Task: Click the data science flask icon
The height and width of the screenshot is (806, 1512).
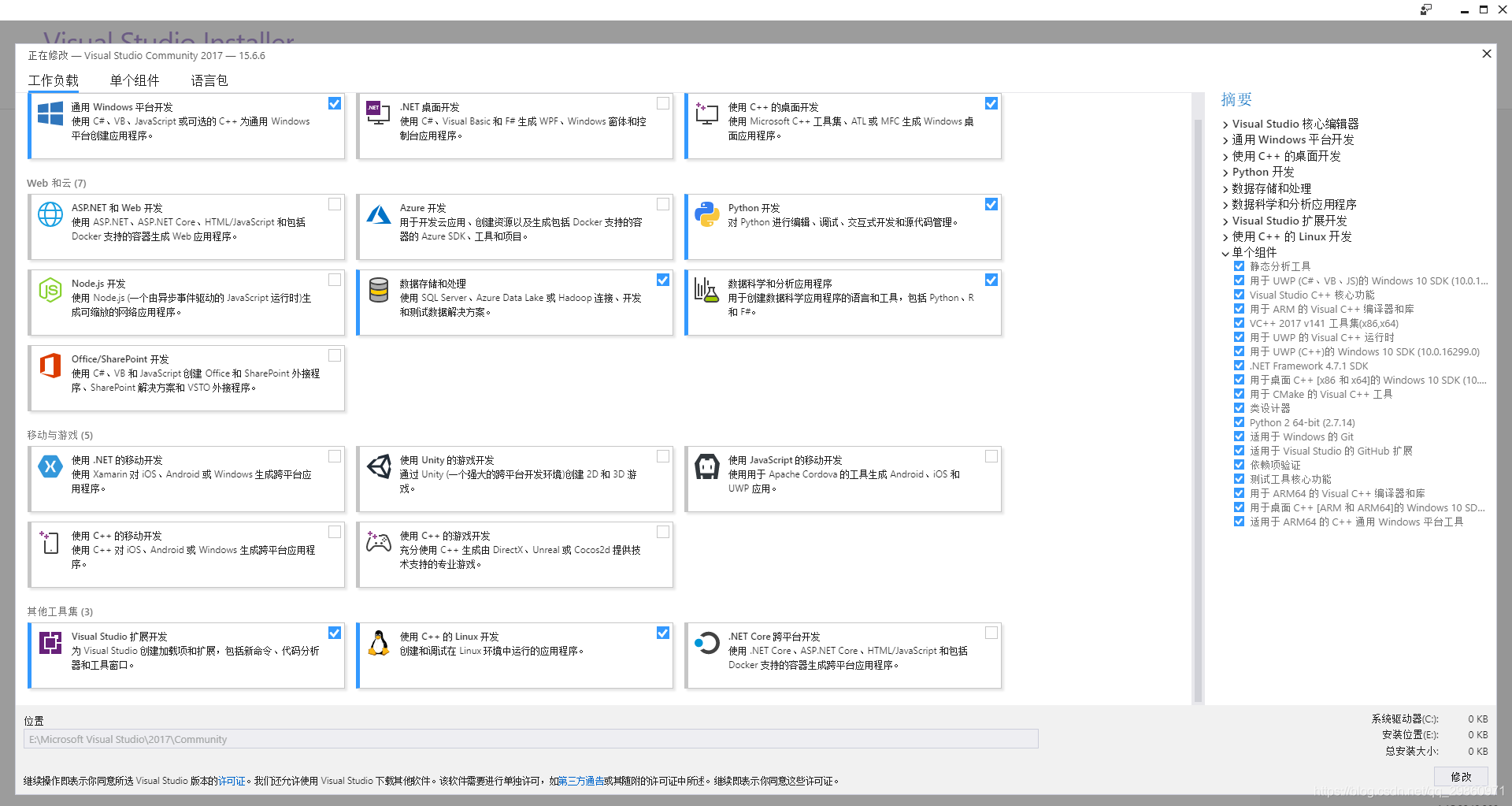Action: [706, 290]
